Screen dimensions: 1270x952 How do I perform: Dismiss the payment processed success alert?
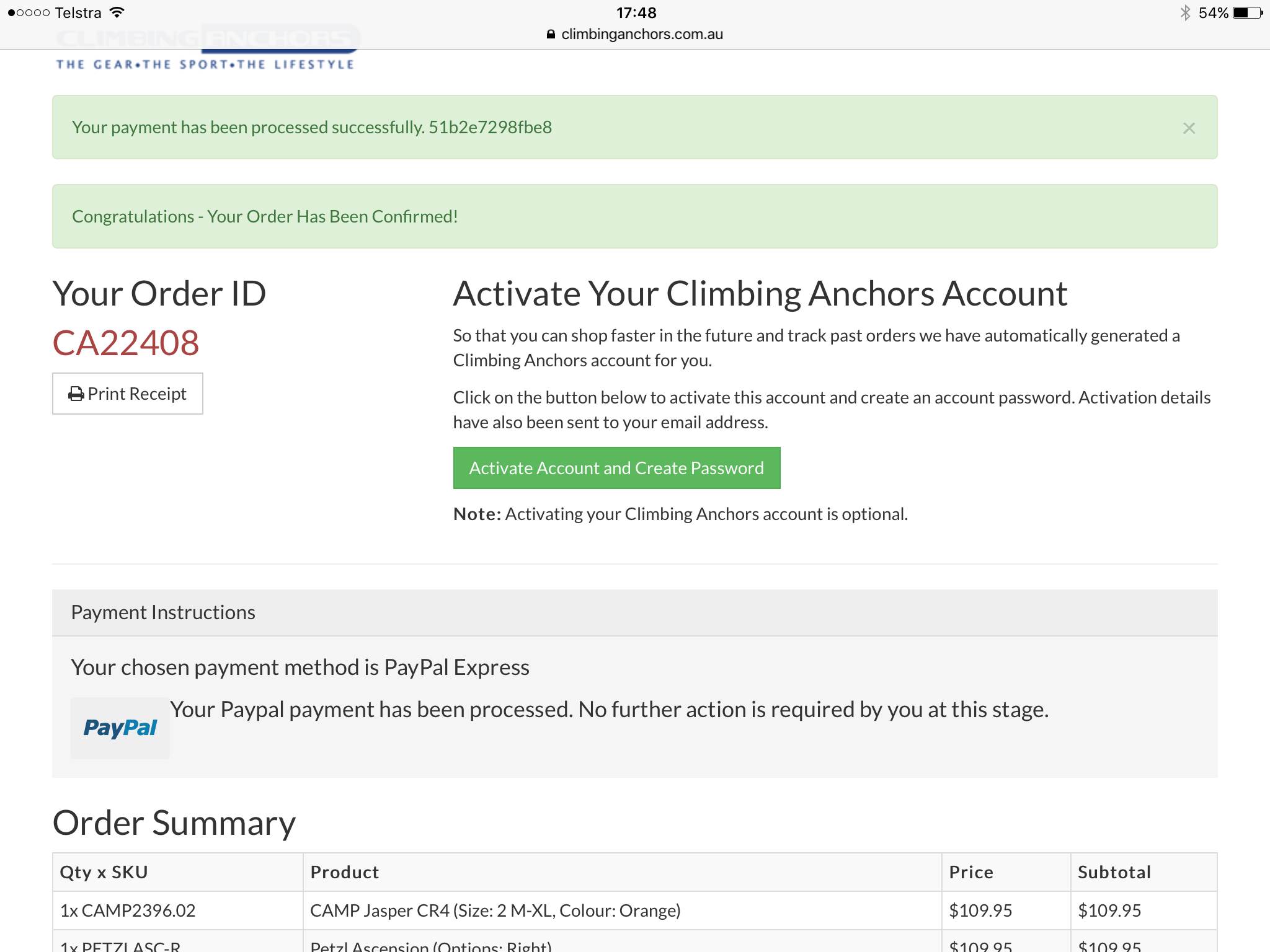[1188, 128]
